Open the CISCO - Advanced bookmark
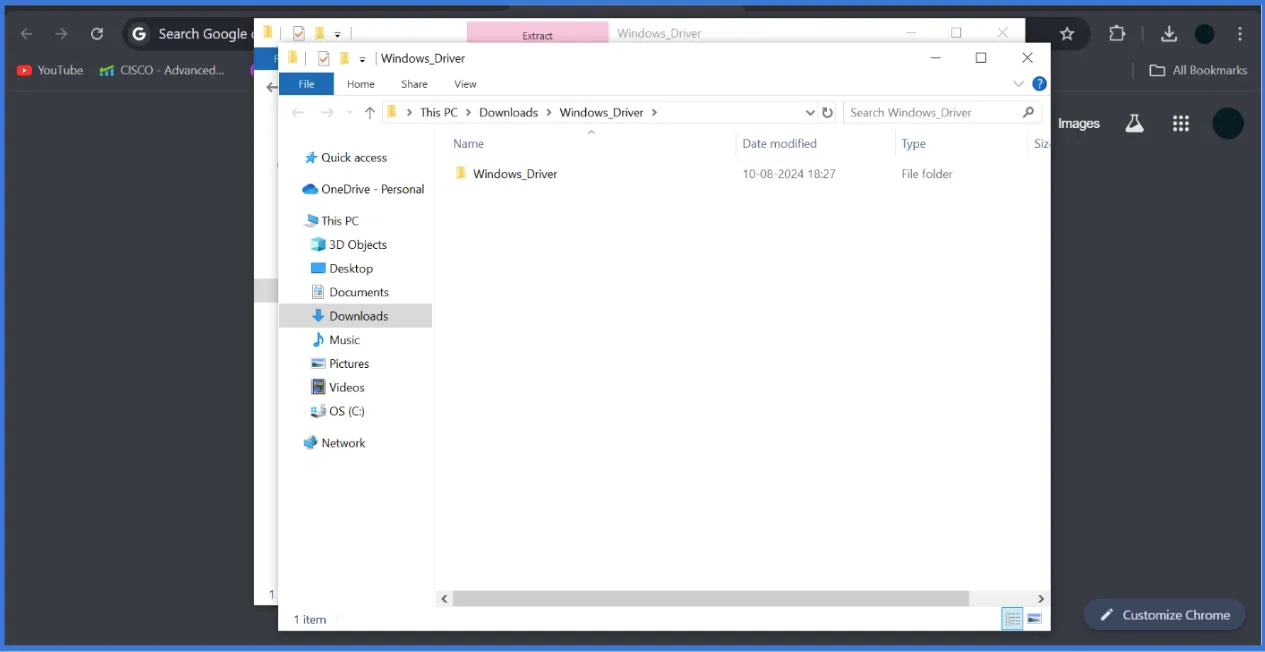 (162, 70)
